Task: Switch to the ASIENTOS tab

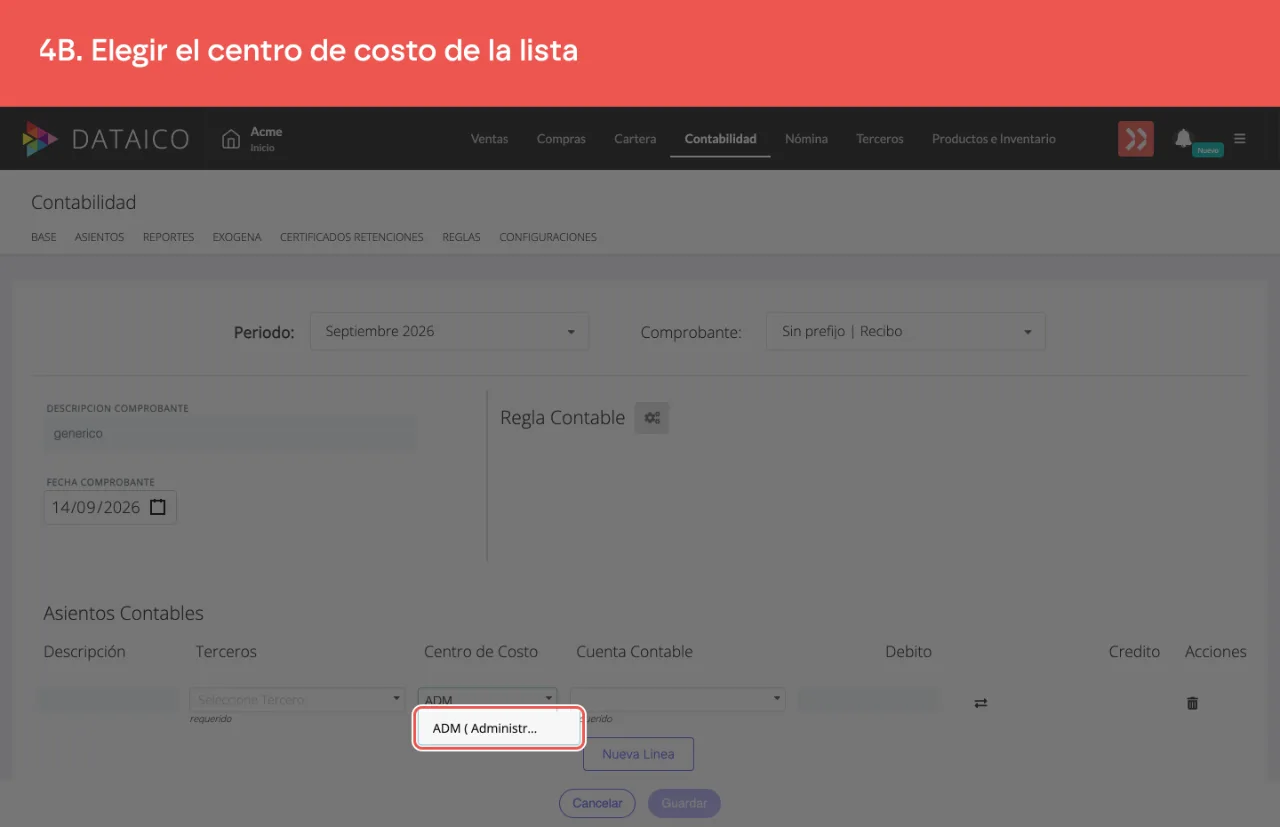Action: [99, 237]
